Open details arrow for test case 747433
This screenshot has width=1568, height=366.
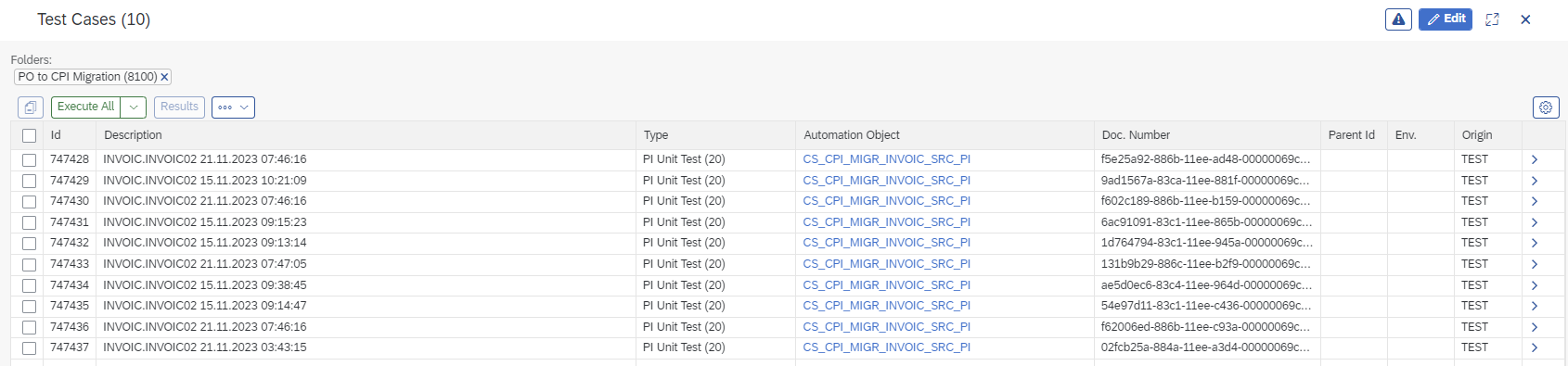click(x=1535, y=264)
